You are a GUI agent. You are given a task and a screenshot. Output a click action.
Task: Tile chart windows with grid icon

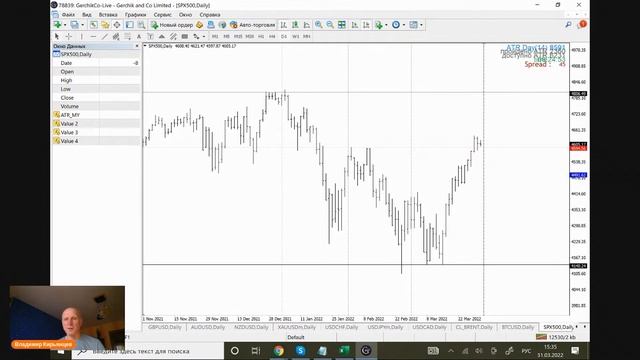(x=342, y=25)
